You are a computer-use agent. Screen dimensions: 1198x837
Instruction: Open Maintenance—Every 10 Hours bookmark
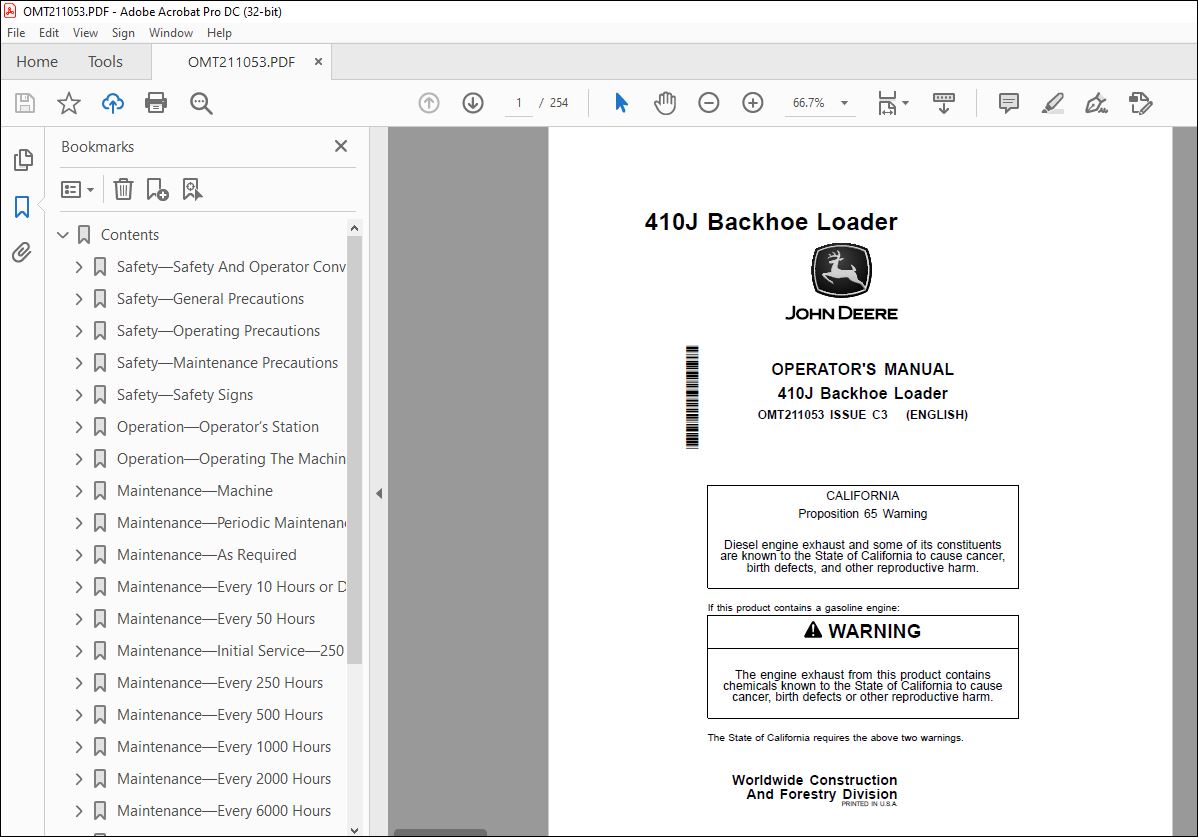(231, 587)
